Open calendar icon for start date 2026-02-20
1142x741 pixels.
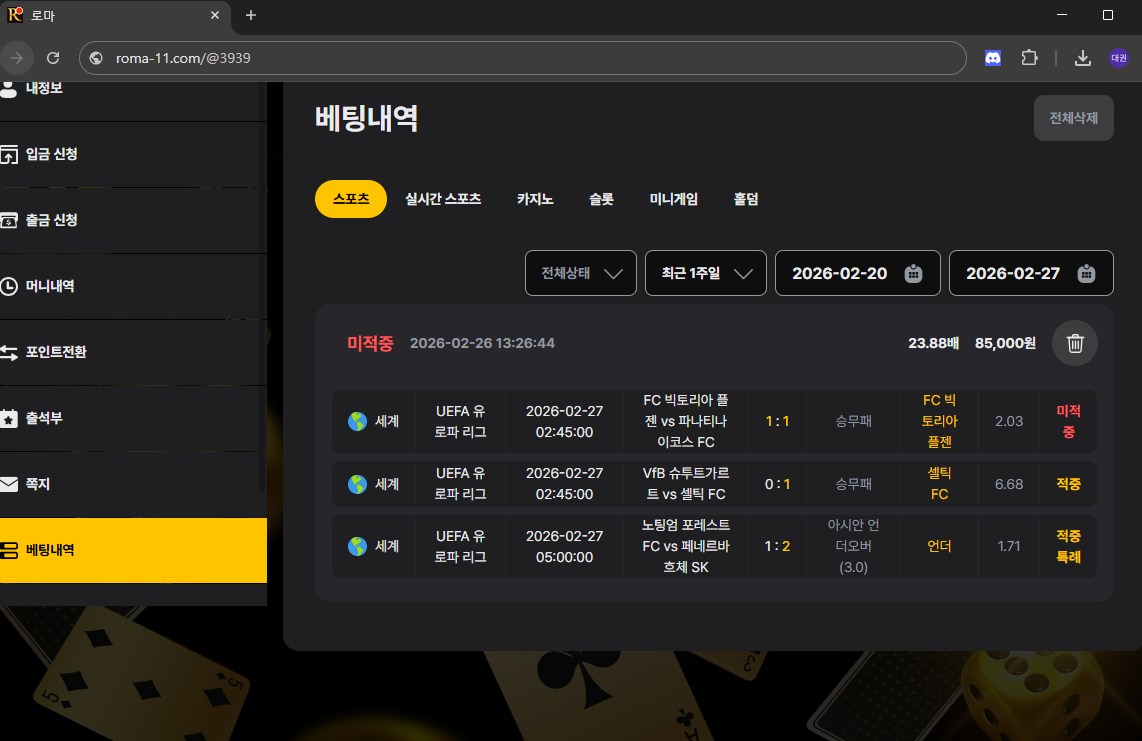(912, 273)
